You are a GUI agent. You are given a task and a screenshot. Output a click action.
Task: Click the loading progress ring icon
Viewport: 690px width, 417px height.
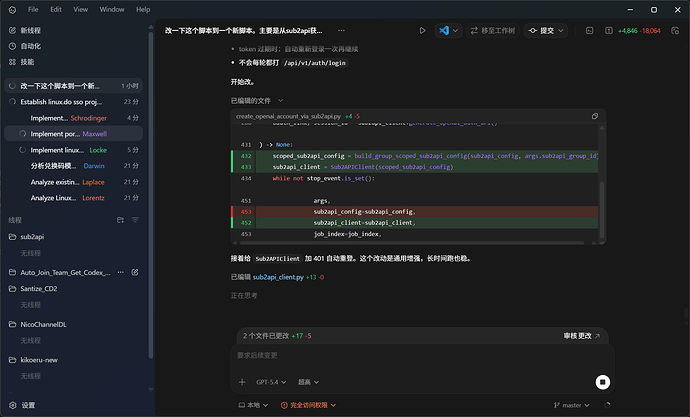tap(607, 405)
